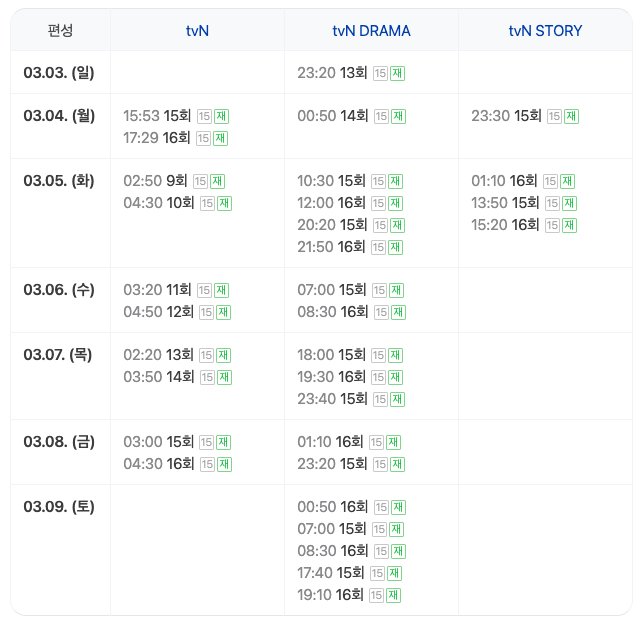The height and width of the screenshot is (627, 644).
Task: Click the 02:20 13회 tvN entry
Action: point(177,355)
